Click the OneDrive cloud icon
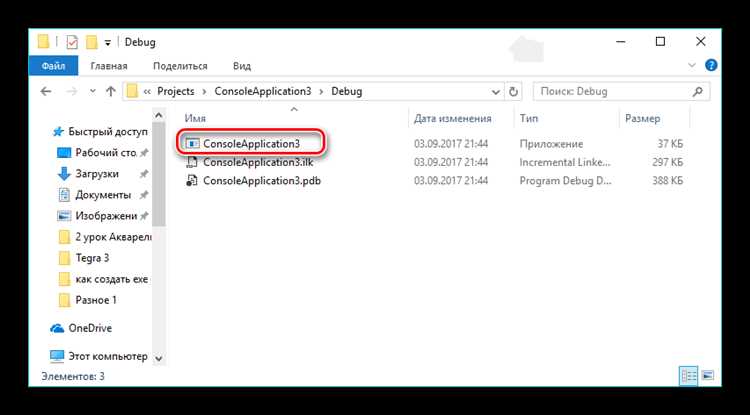 57,328
